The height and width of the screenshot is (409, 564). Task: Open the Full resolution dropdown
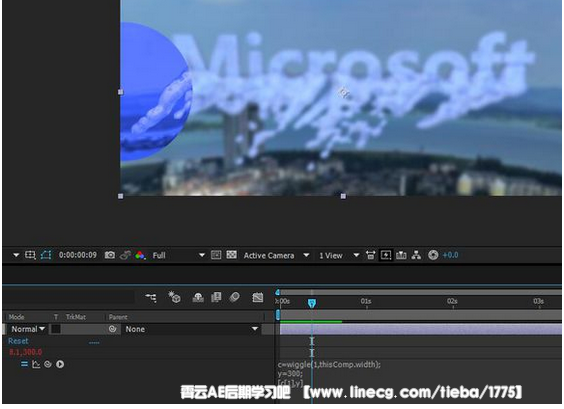tap(178, 255)
